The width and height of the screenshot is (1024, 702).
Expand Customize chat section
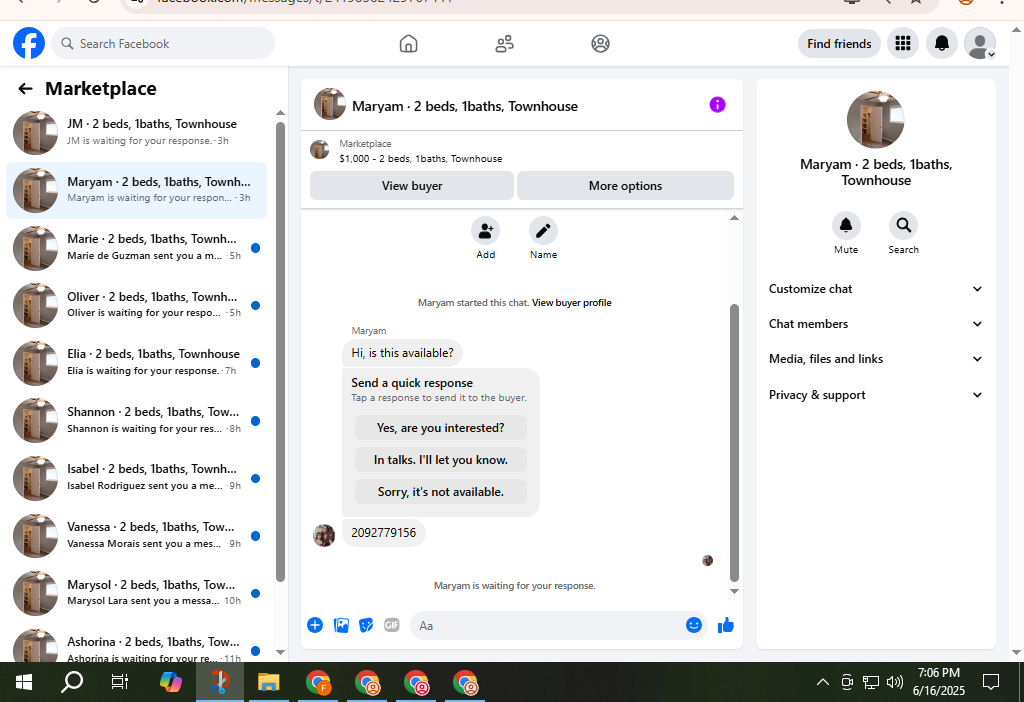click(875, 289)
